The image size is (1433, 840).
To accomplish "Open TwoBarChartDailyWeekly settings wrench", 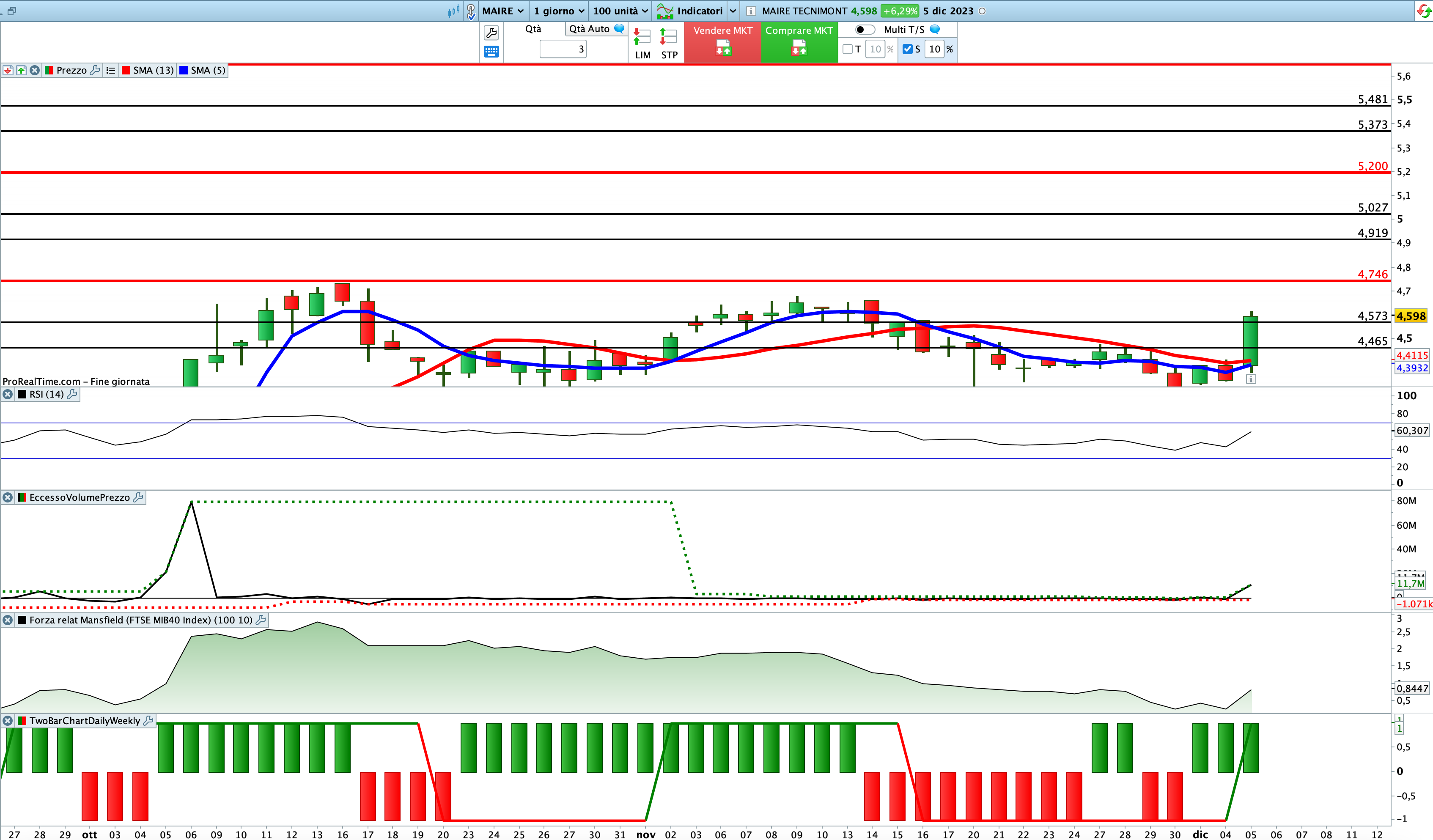I will click(x=148, y=721).
